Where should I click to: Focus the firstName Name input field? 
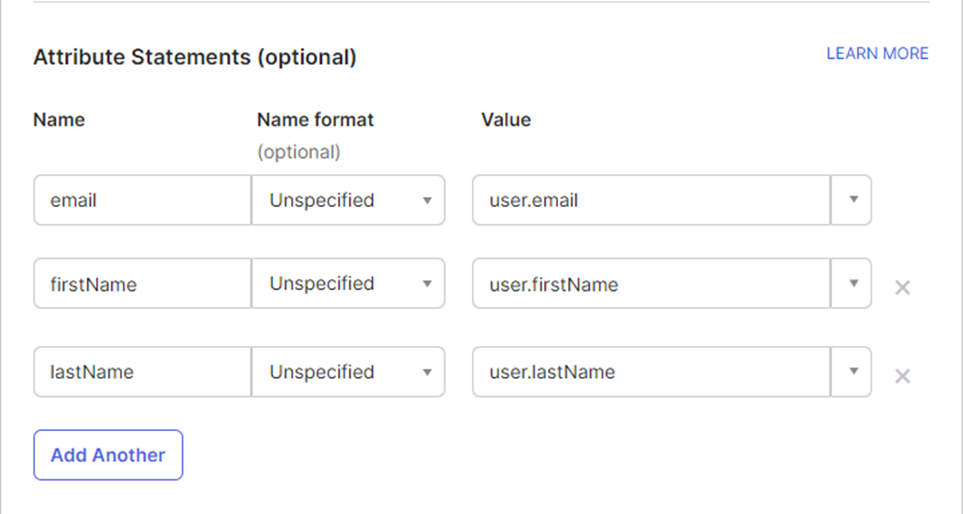(x=142, y=284)
